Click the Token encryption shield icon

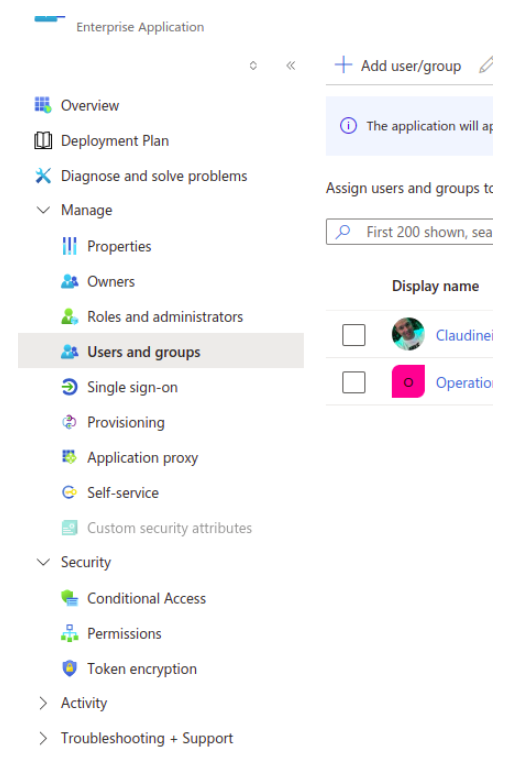(x=70, y=669)
